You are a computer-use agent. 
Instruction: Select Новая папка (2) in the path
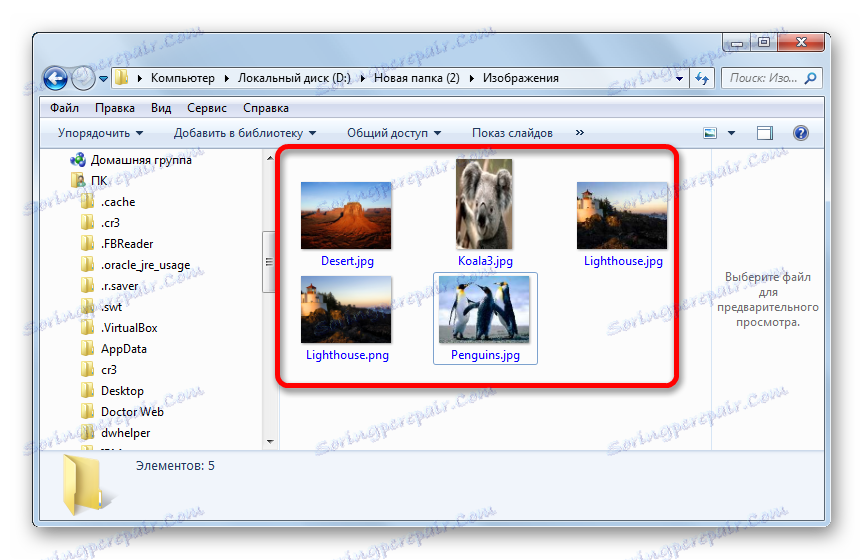[417, 78]
